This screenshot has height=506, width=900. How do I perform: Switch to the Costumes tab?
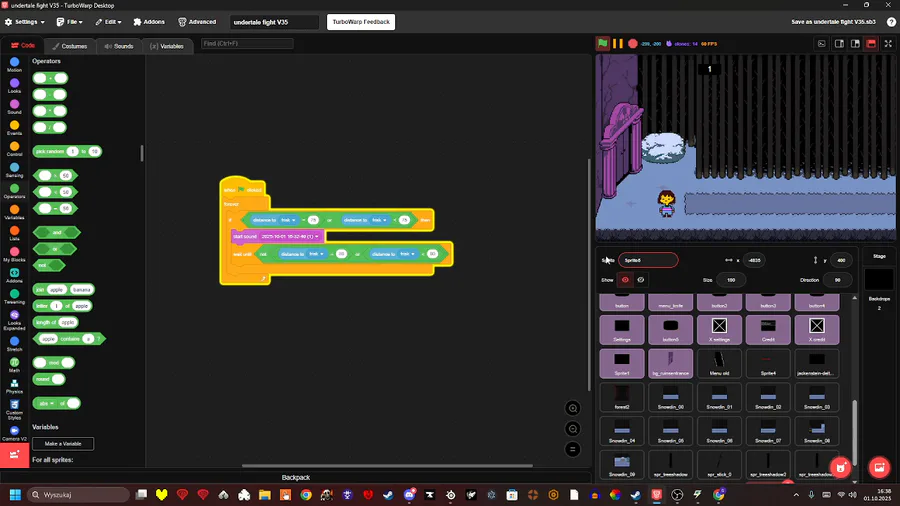pyautogui.click(x=70, y=46)
